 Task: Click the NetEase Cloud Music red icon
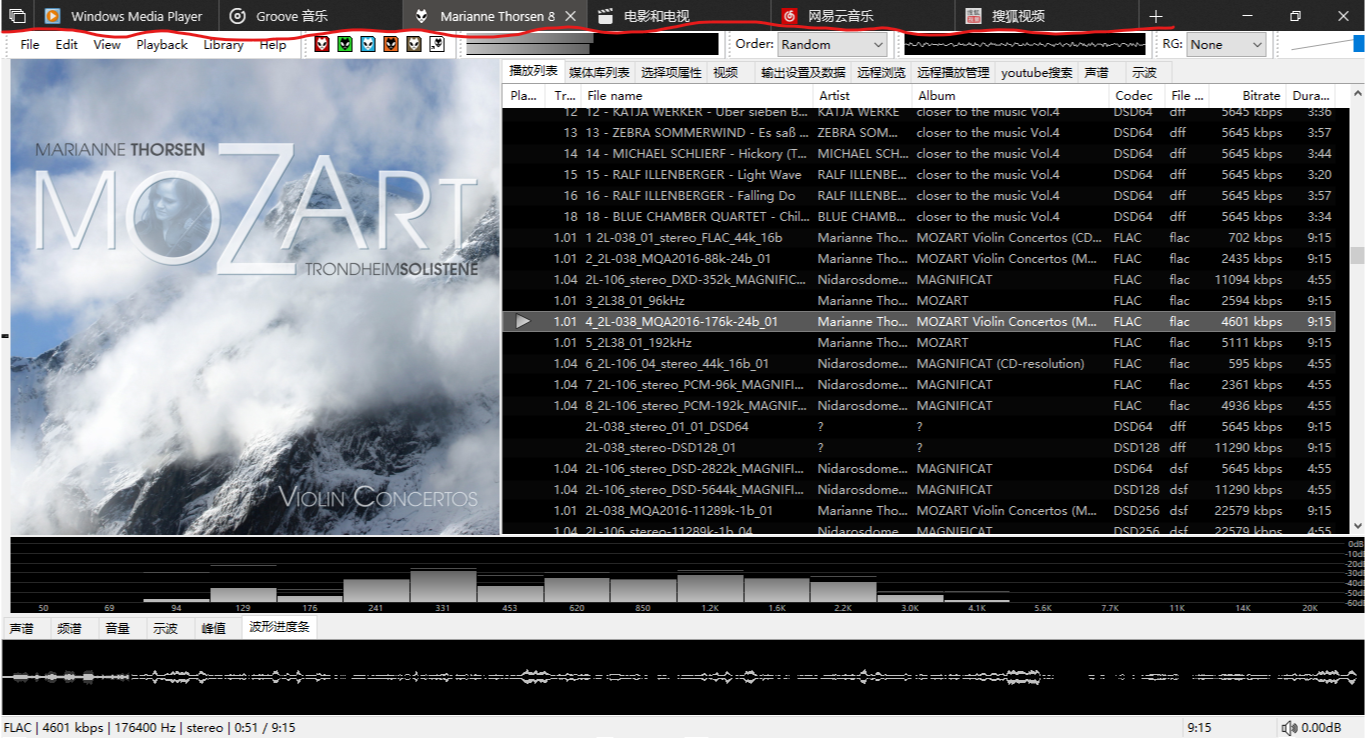(789, 16)
